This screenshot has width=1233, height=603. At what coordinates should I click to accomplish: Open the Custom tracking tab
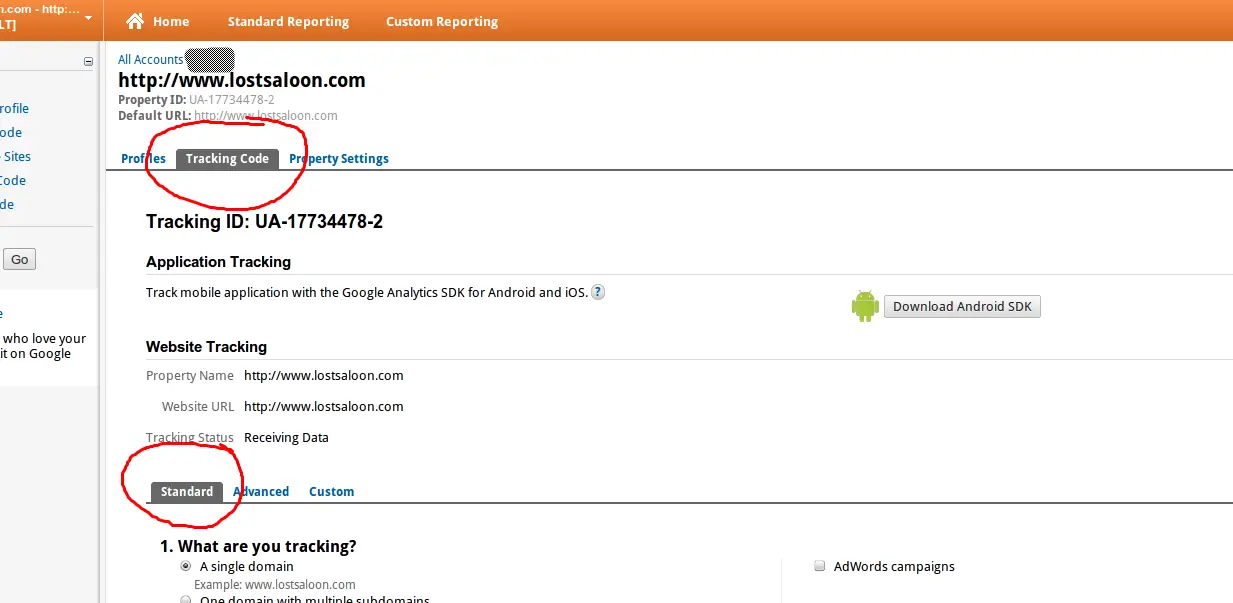point(331,492)
